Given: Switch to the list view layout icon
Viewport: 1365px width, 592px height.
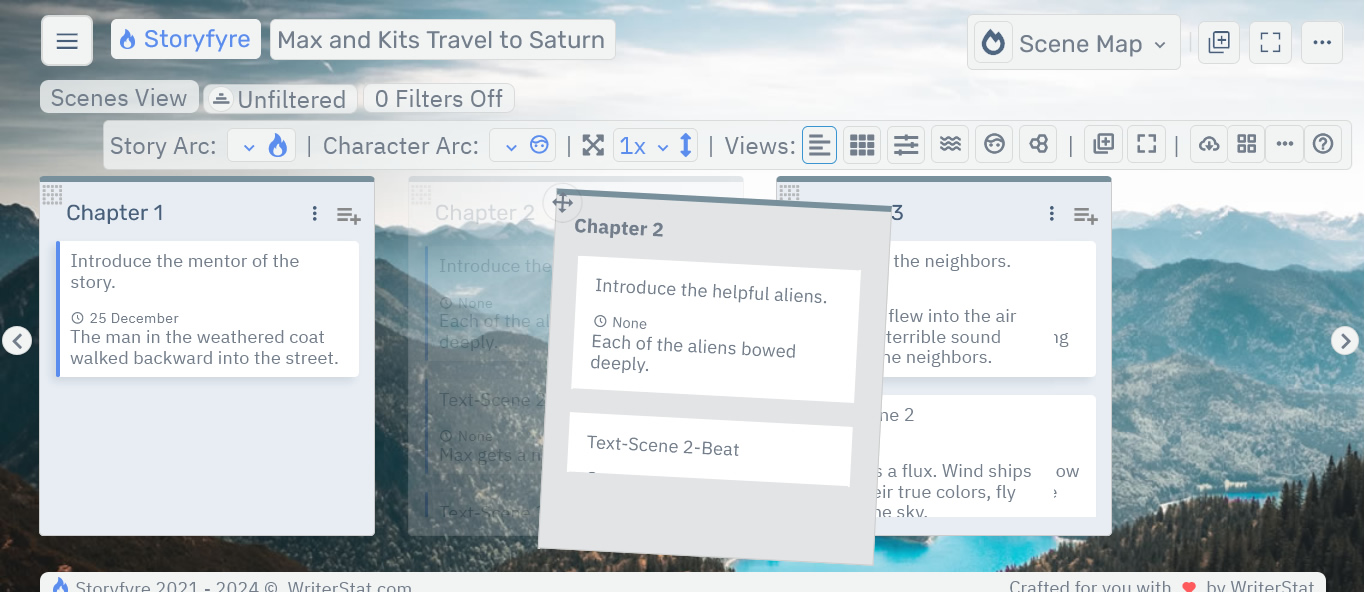Looking at the screenshot, I should 819,145.
